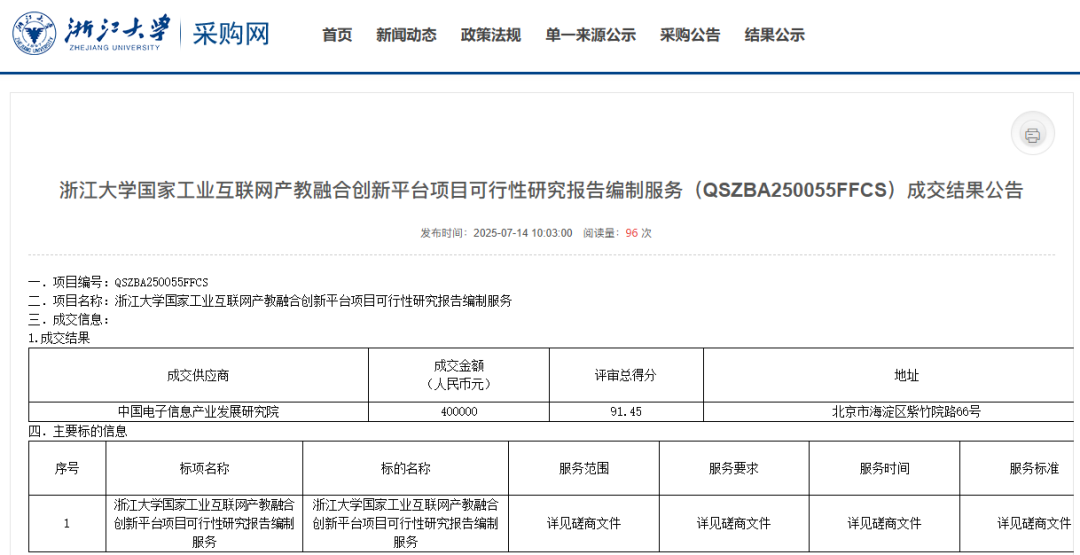Click the print icon button

[1032, 135]
